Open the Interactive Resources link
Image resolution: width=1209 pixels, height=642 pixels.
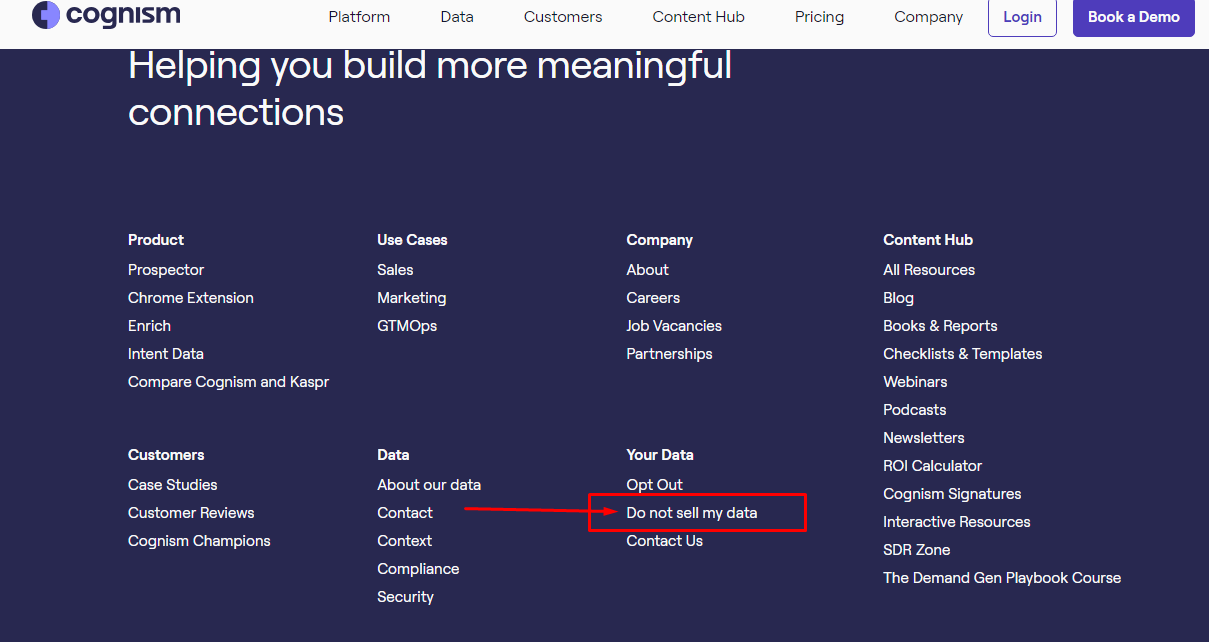[957, 522]
